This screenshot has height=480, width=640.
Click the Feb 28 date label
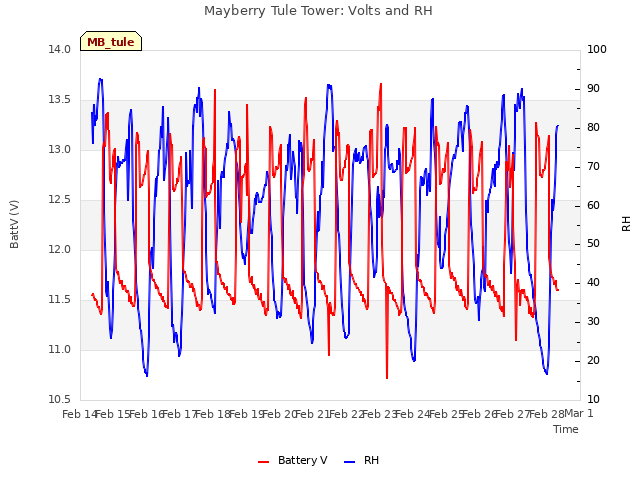coord(547,414)
